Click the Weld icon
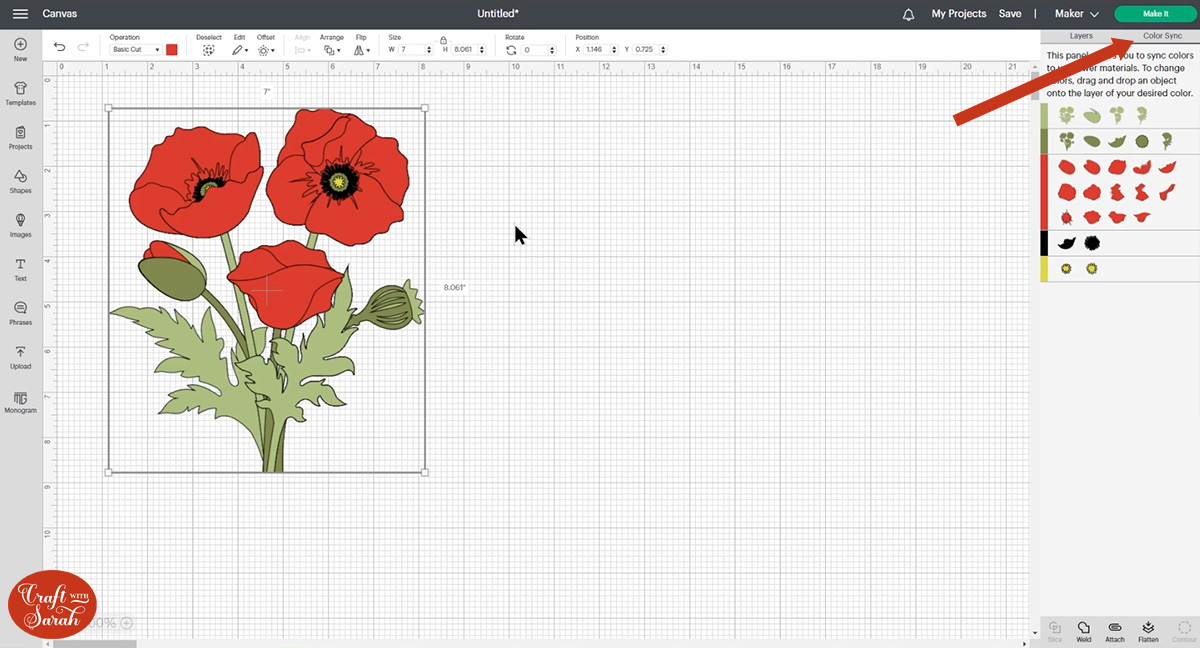1200x648 pixels. pos(1083,629)
